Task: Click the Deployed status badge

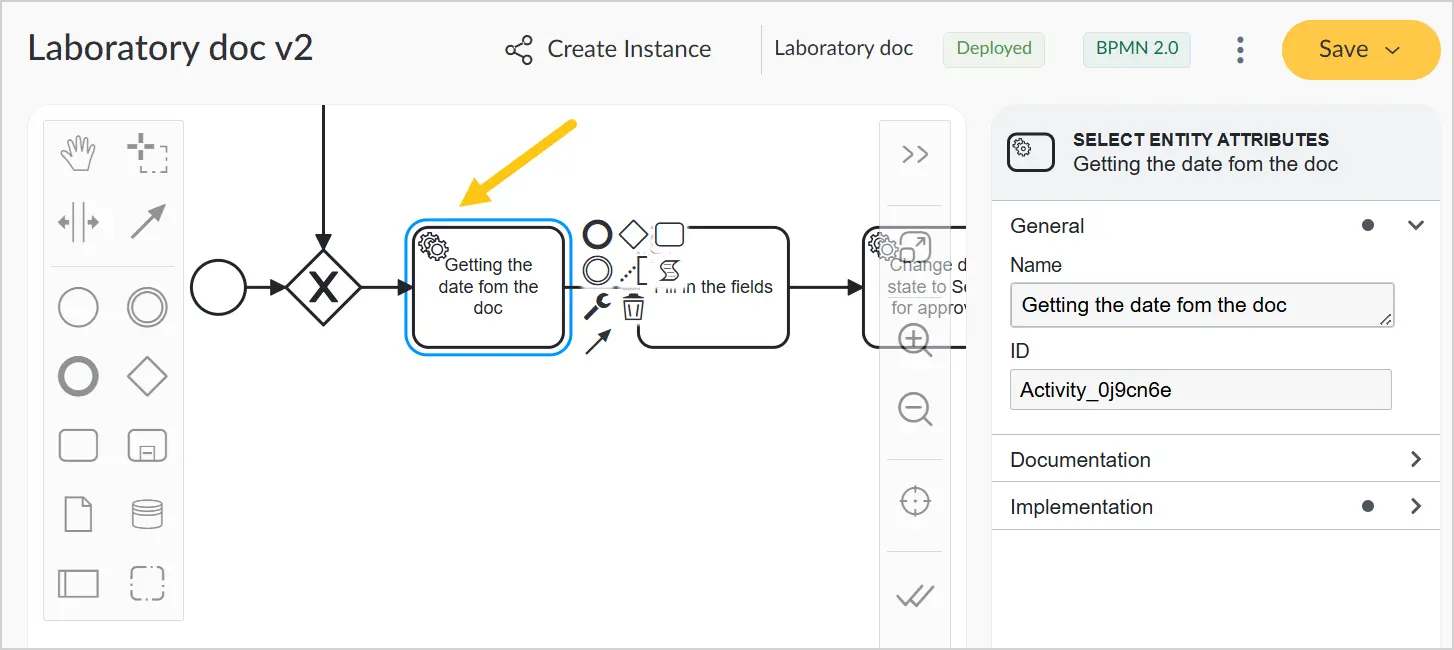Action: pyautogui.click(x=994, y=48)
